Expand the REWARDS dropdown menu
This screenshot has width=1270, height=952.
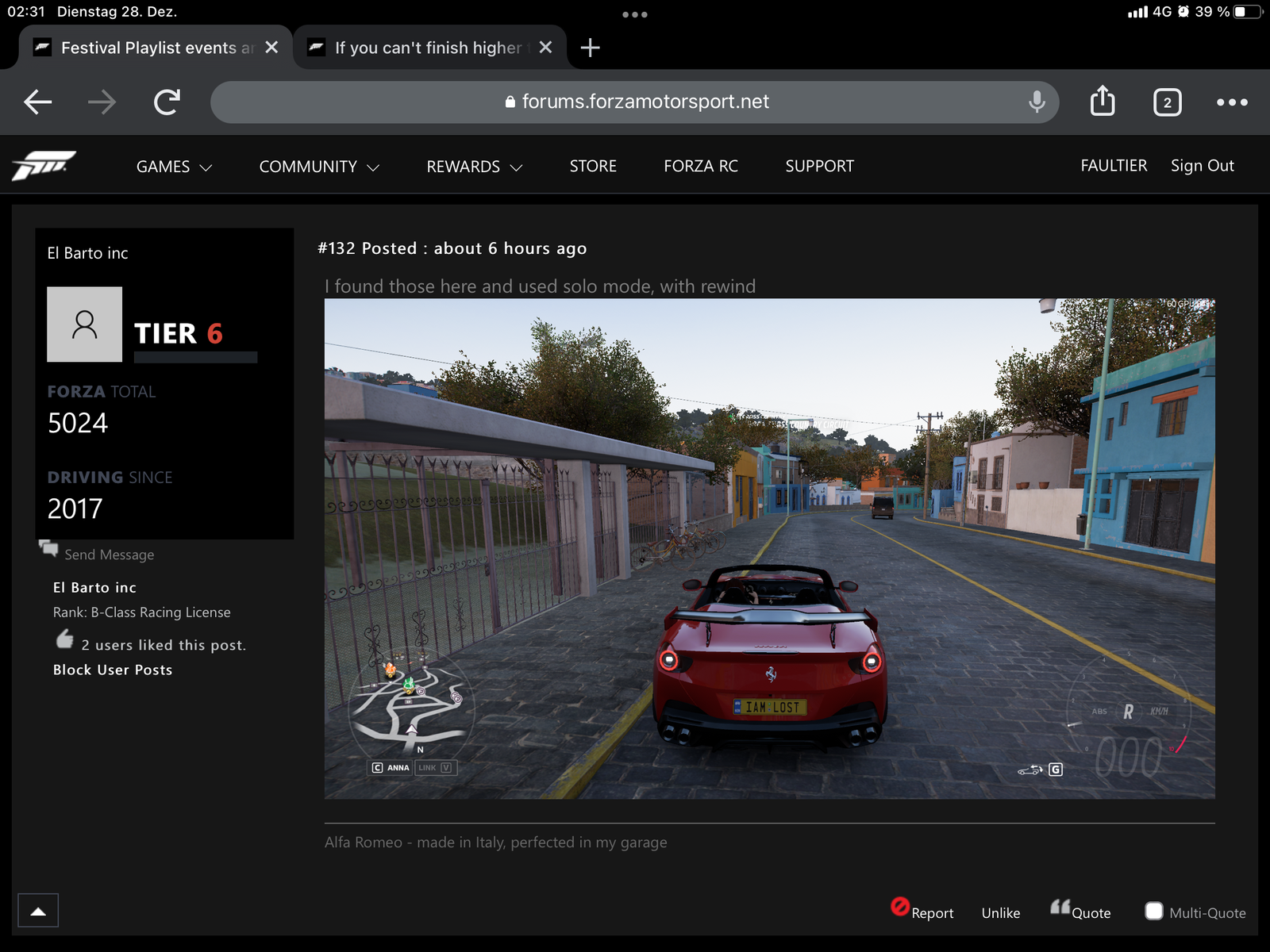474,167
